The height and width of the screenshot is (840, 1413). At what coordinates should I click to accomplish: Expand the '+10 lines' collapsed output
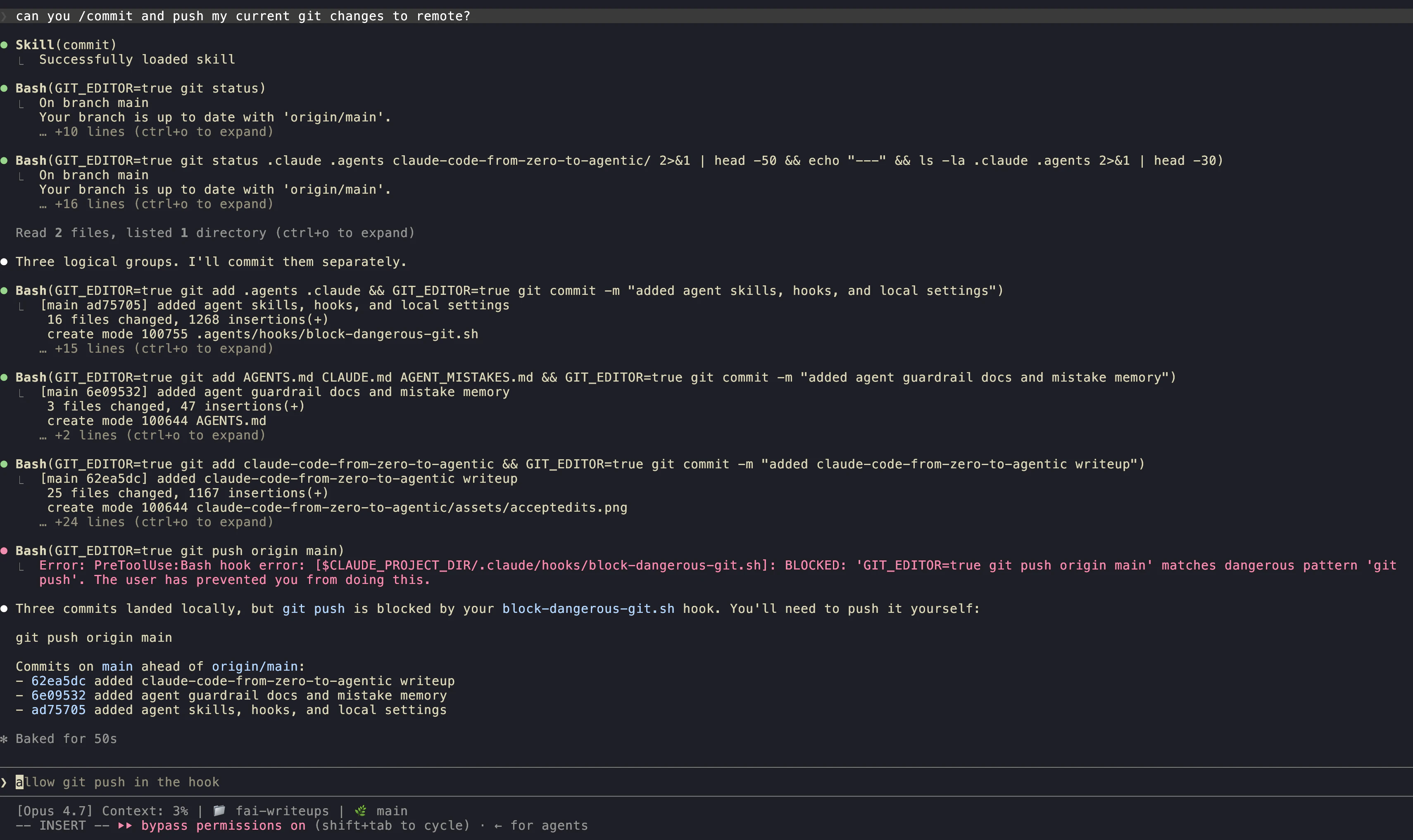pos(157,132)
